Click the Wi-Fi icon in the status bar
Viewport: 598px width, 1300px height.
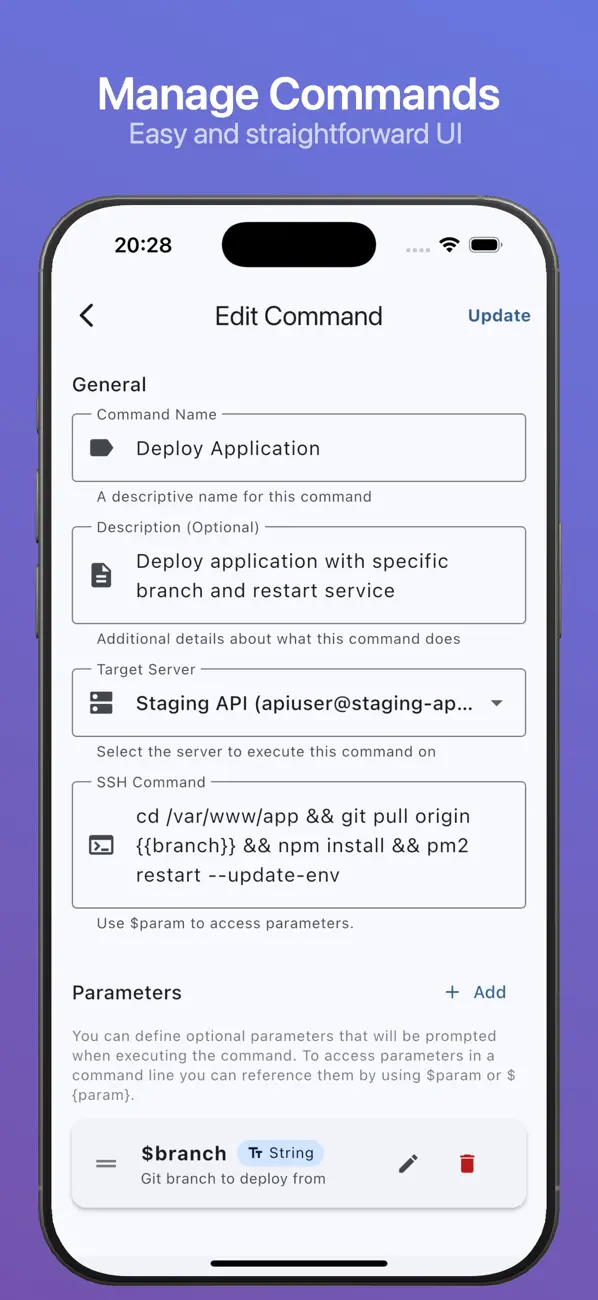(448, 243)
